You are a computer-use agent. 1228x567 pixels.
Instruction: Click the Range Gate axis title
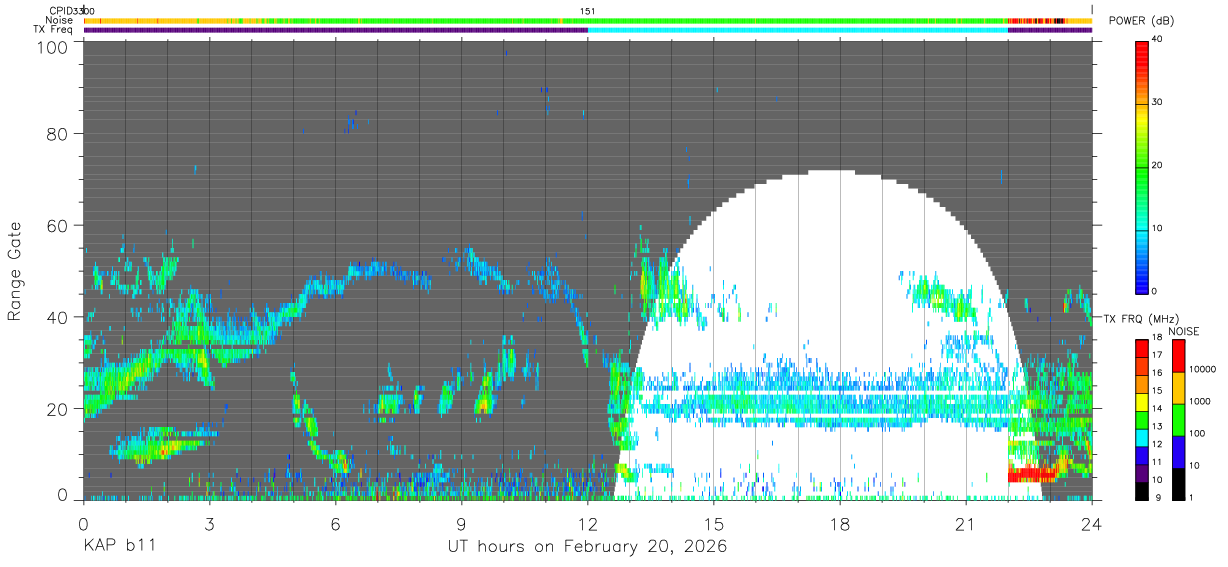pyautogui.click(x=15, y=272)
